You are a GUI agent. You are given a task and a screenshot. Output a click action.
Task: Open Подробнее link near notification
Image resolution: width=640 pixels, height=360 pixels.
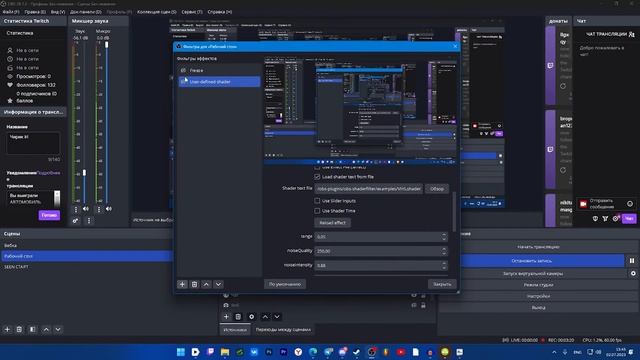tap(49, 173)
